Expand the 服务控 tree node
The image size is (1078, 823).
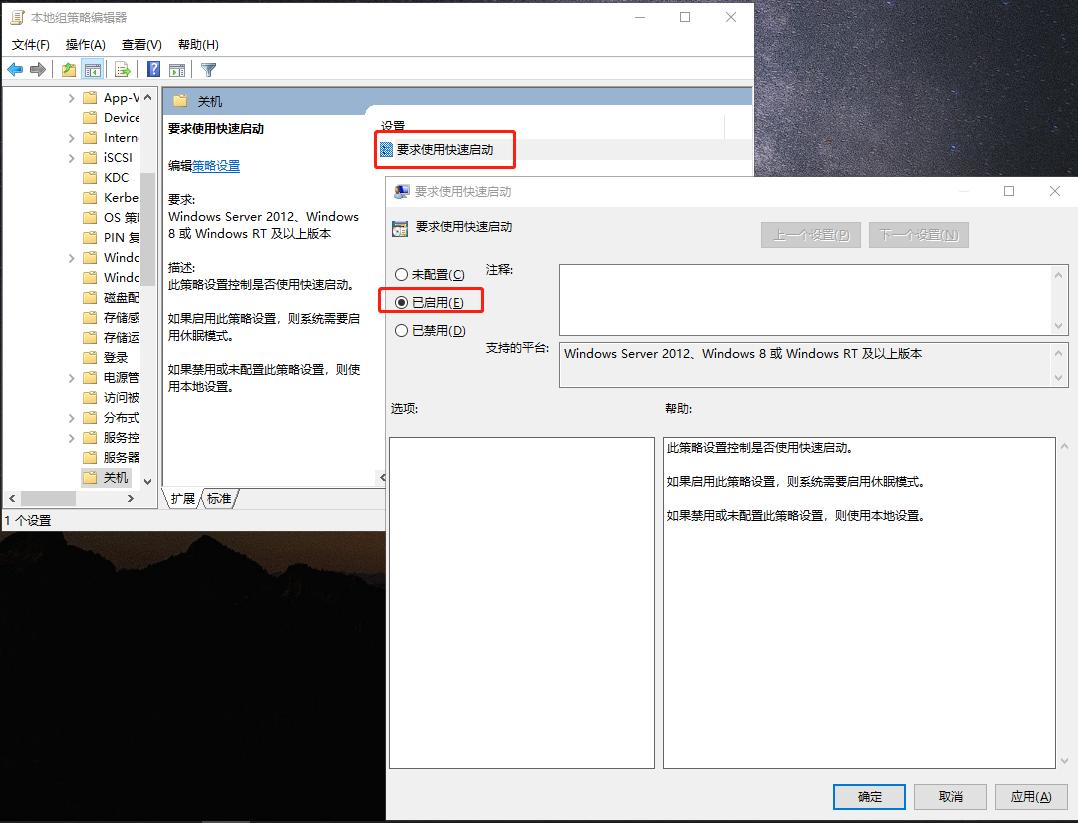tap(71, 437)
